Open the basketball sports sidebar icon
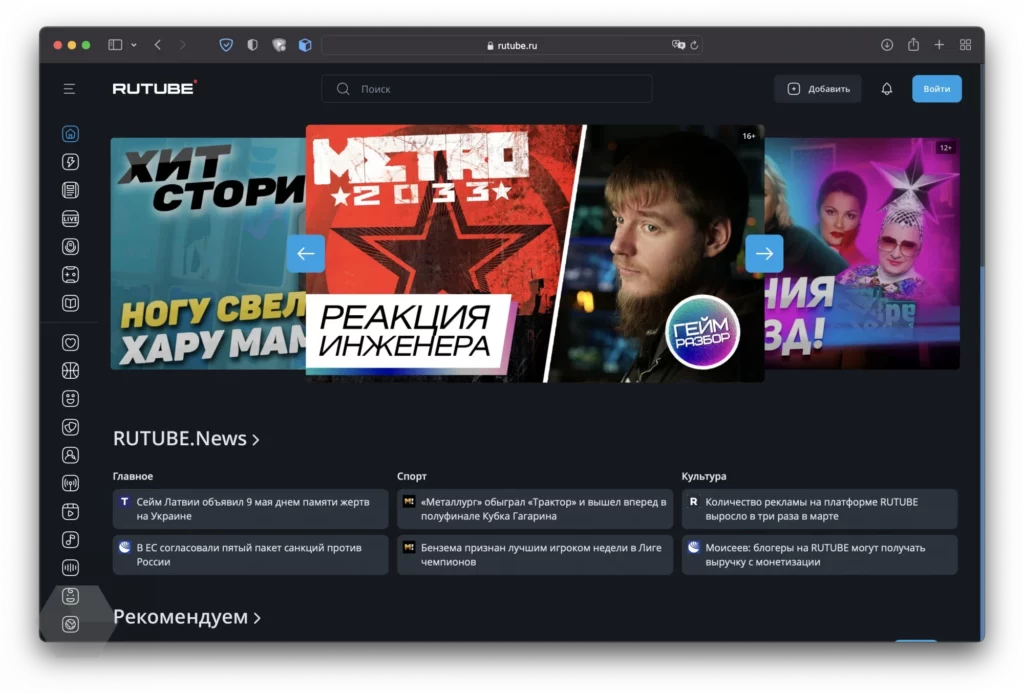This screenshot has height=694, width=1024. [x=71, y=371]
